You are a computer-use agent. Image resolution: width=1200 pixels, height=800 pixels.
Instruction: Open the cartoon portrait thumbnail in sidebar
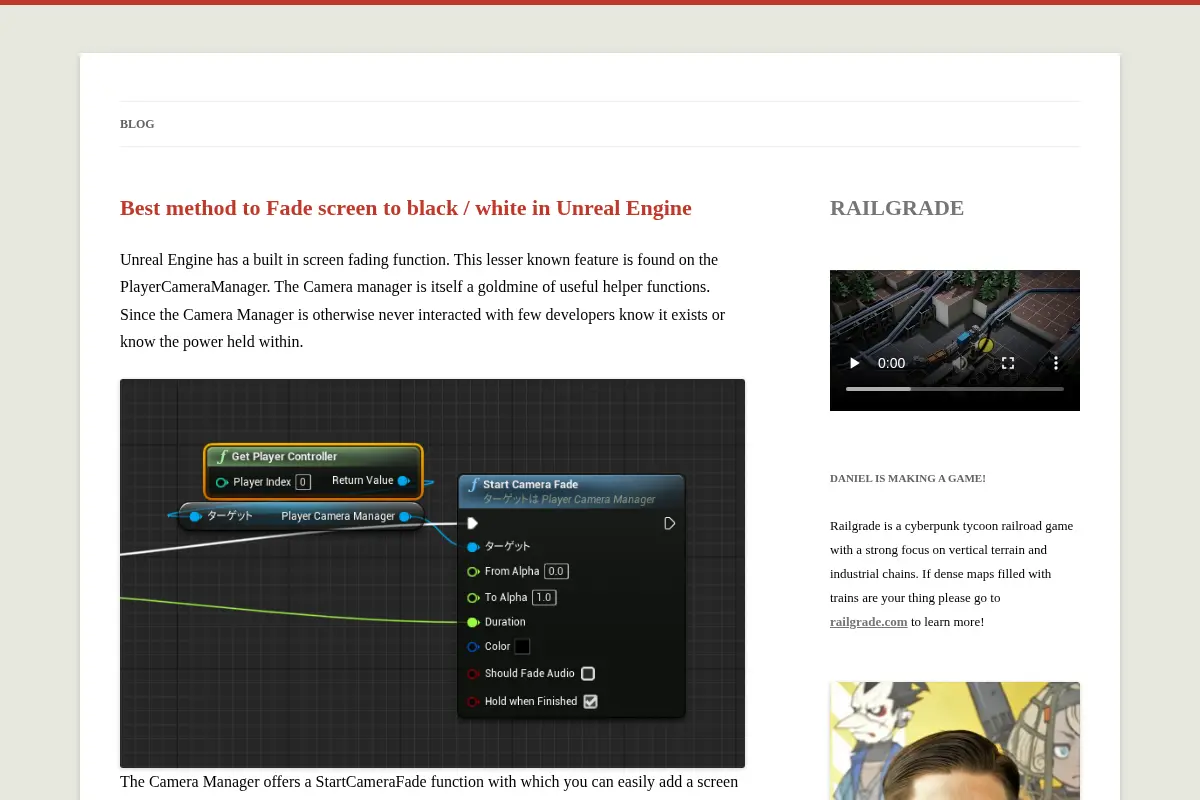pos(955,741)
